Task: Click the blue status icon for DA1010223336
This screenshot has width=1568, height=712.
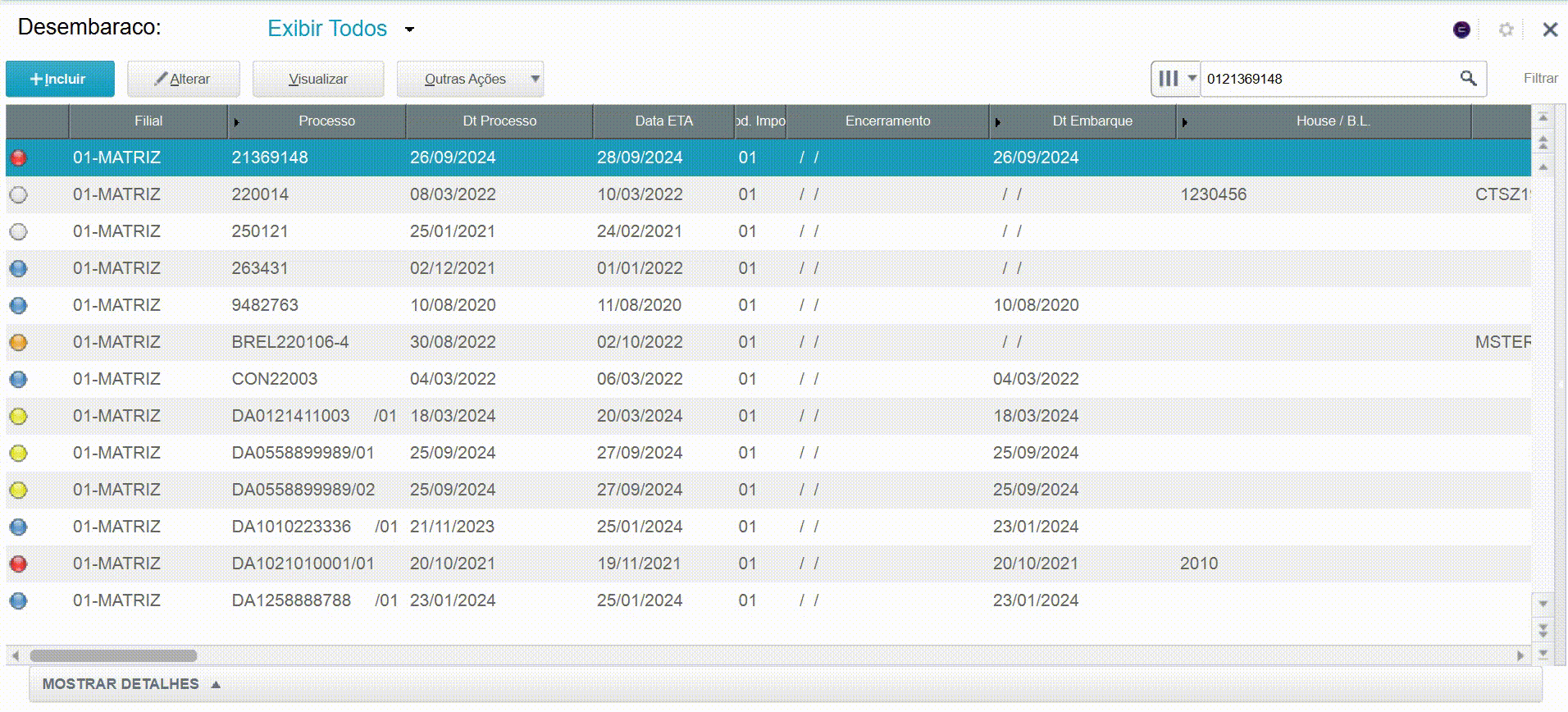Action: point(18,527)
